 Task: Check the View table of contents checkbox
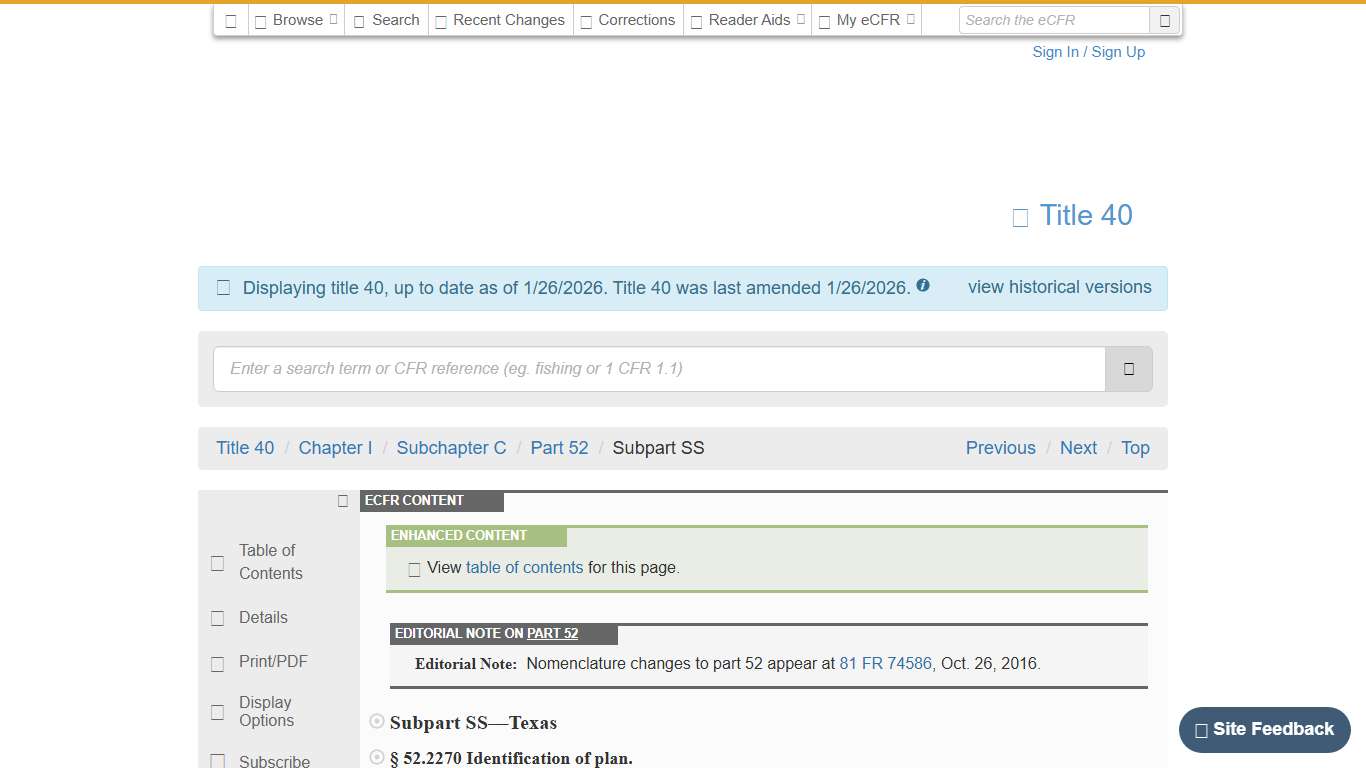coord(414,568)
